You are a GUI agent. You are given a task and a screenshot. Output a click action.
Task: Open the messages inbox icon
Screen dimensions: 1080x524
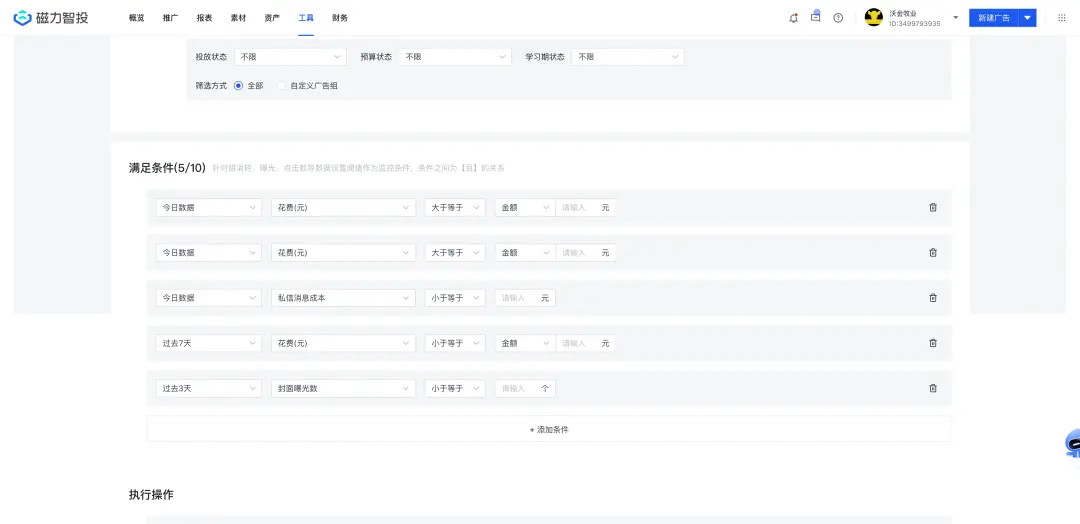point(815,17)
